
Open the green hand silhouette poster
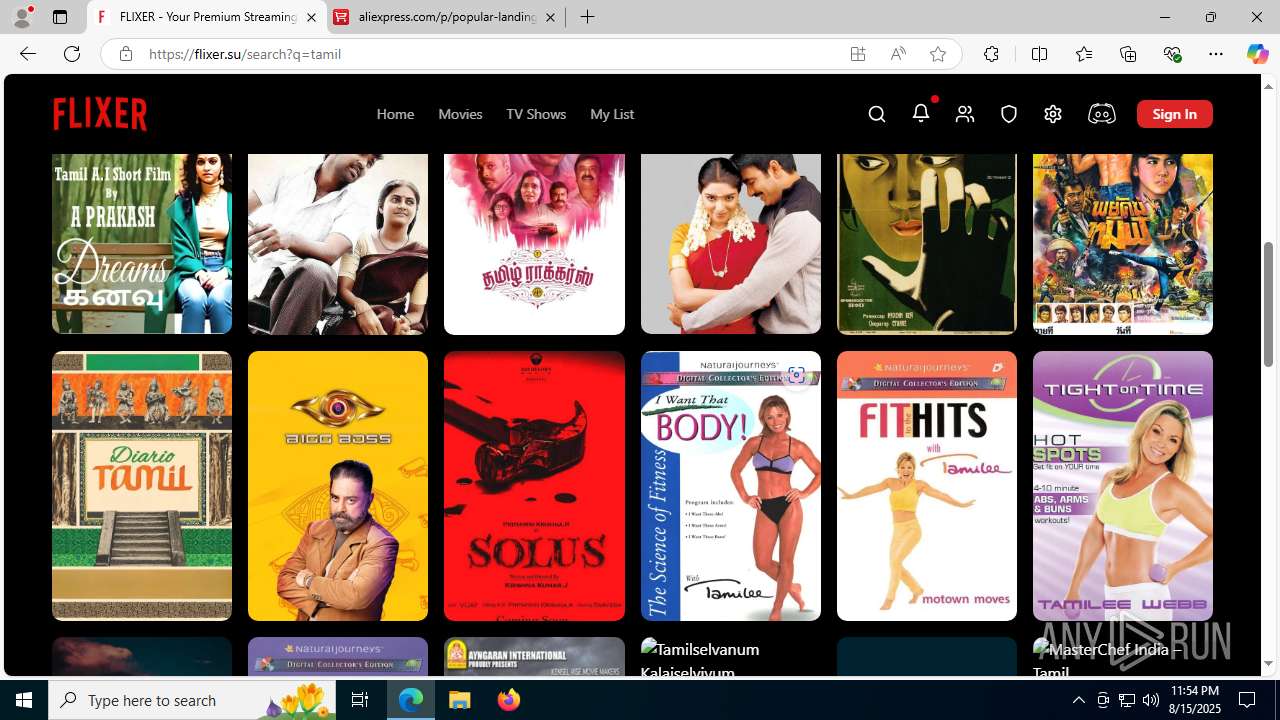click(x=927, y=243)
